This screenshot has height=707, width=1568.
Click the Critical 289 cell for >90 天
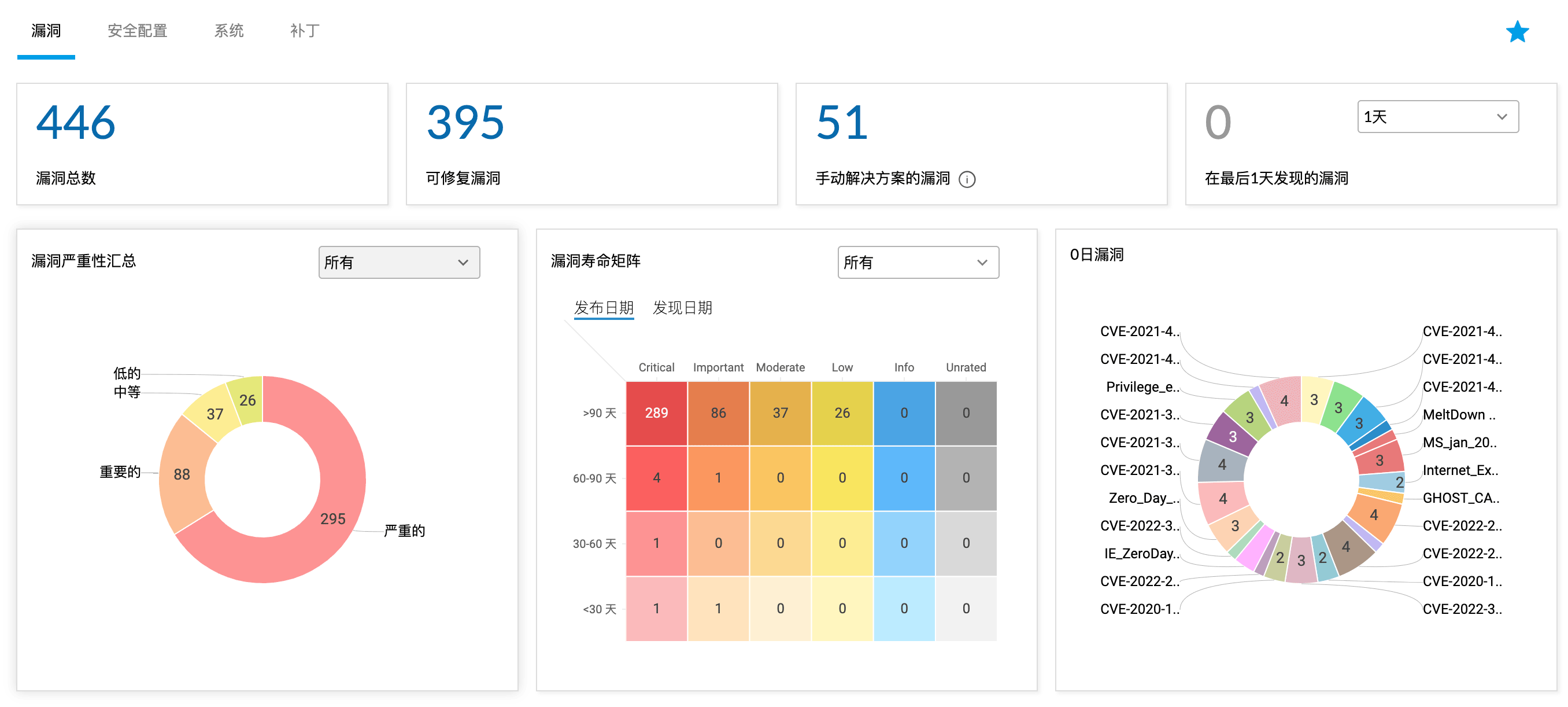(x=656, y=413)
